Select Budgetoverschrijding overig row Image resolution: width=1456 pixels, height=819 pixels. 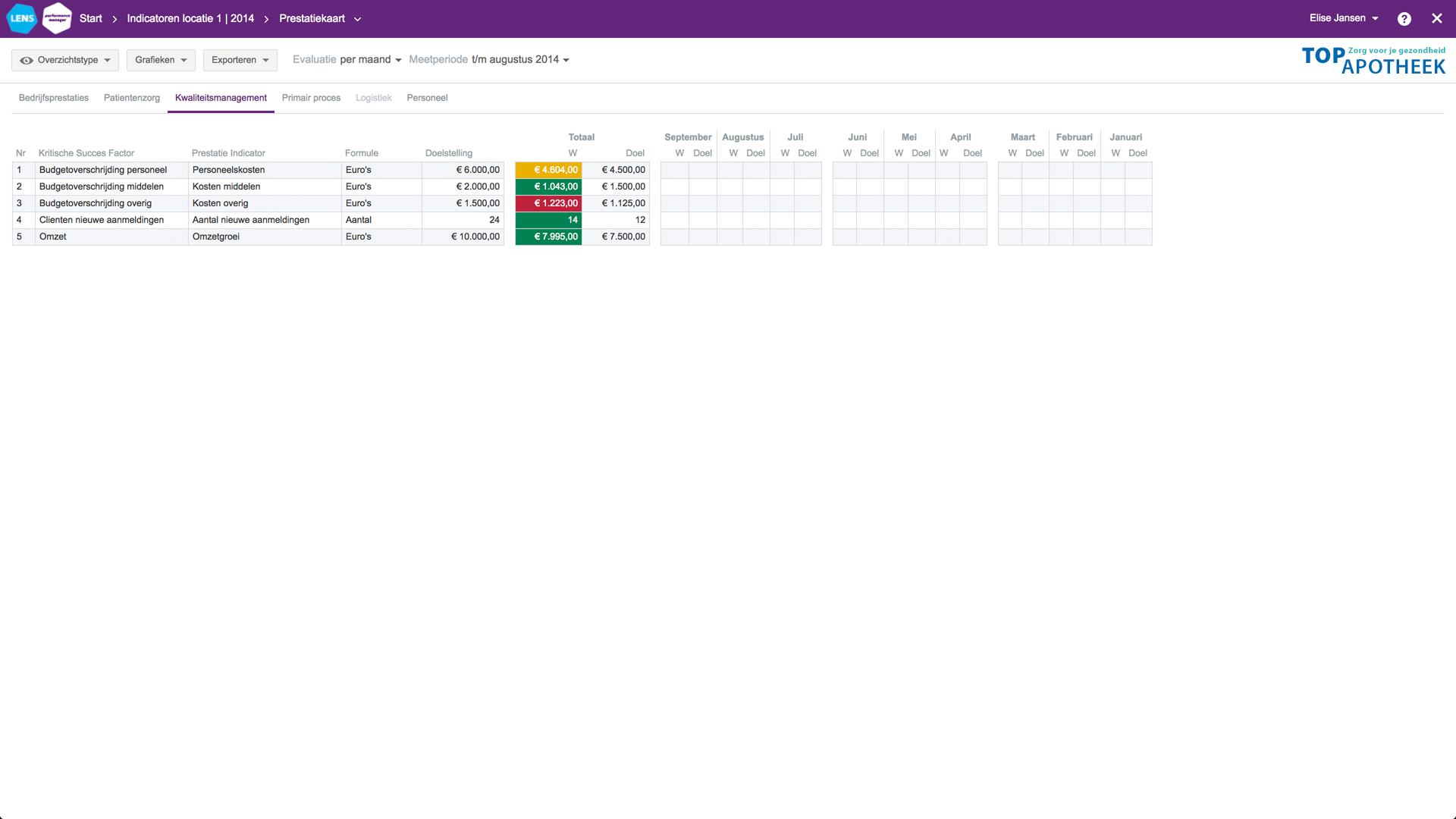point(111,203)
